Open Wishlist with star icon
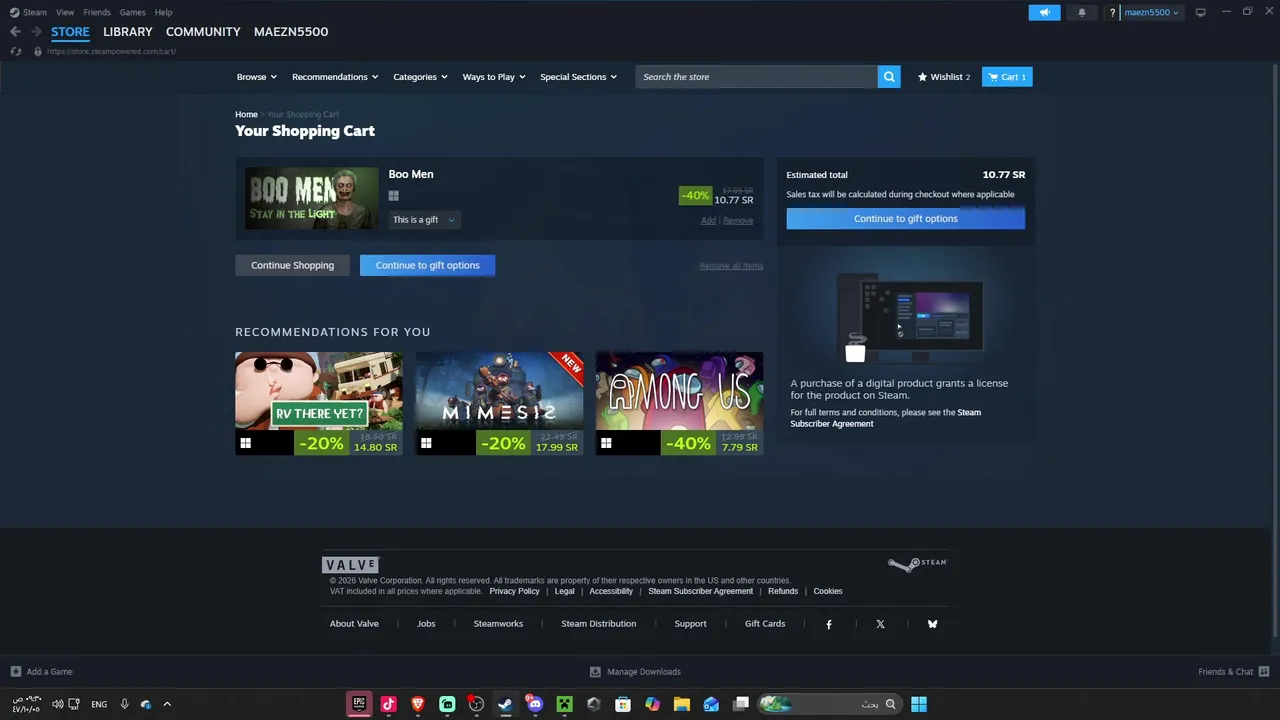 click(944, 77)
